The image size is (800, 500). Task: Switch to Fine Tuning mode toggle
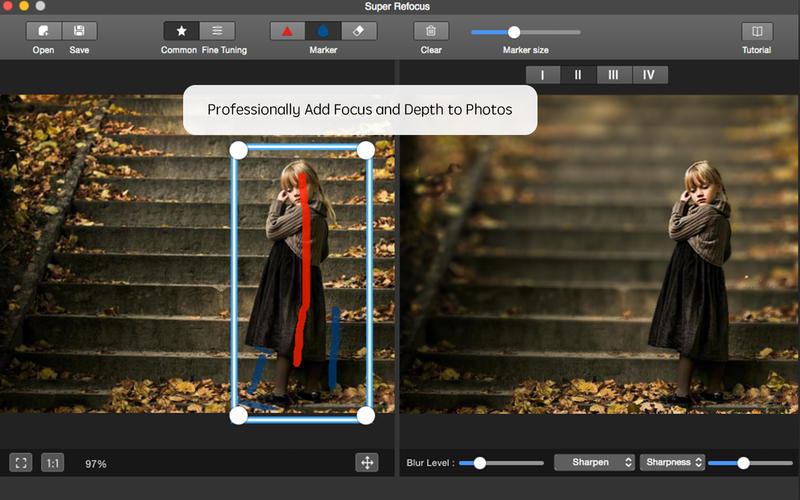click(217, 31)
